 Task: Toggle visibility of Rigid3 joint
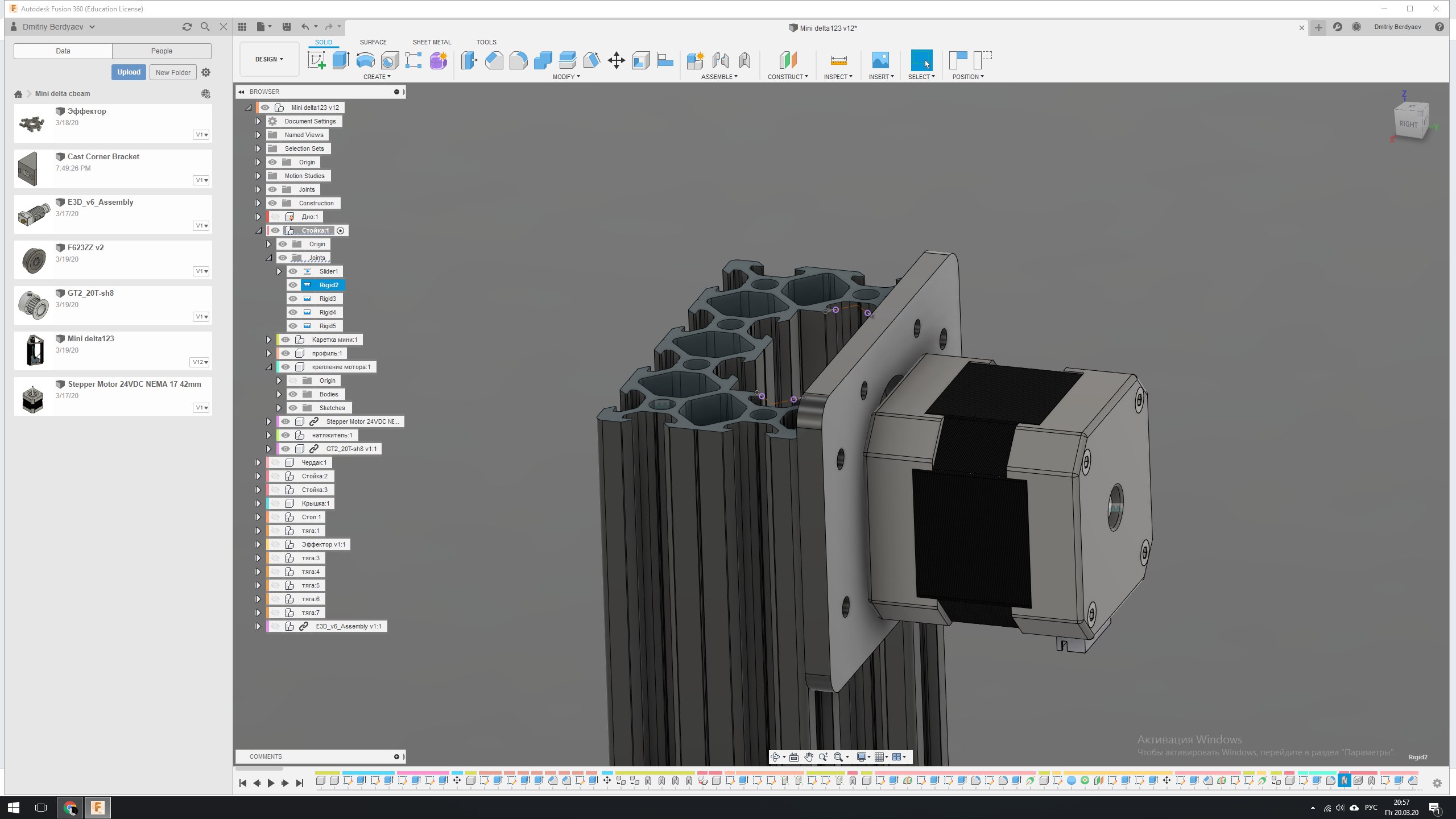[x=293, y=299]
